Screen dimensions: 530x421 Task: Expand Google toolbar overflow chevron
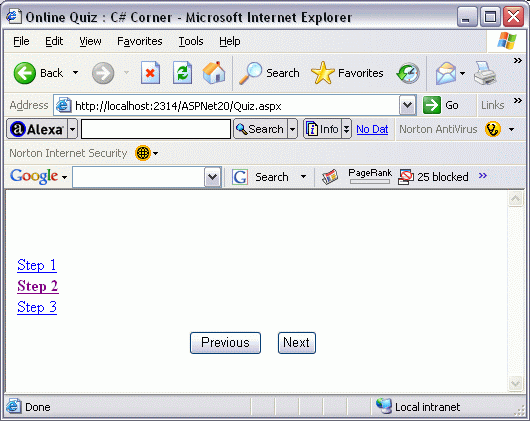pos(483,176)
